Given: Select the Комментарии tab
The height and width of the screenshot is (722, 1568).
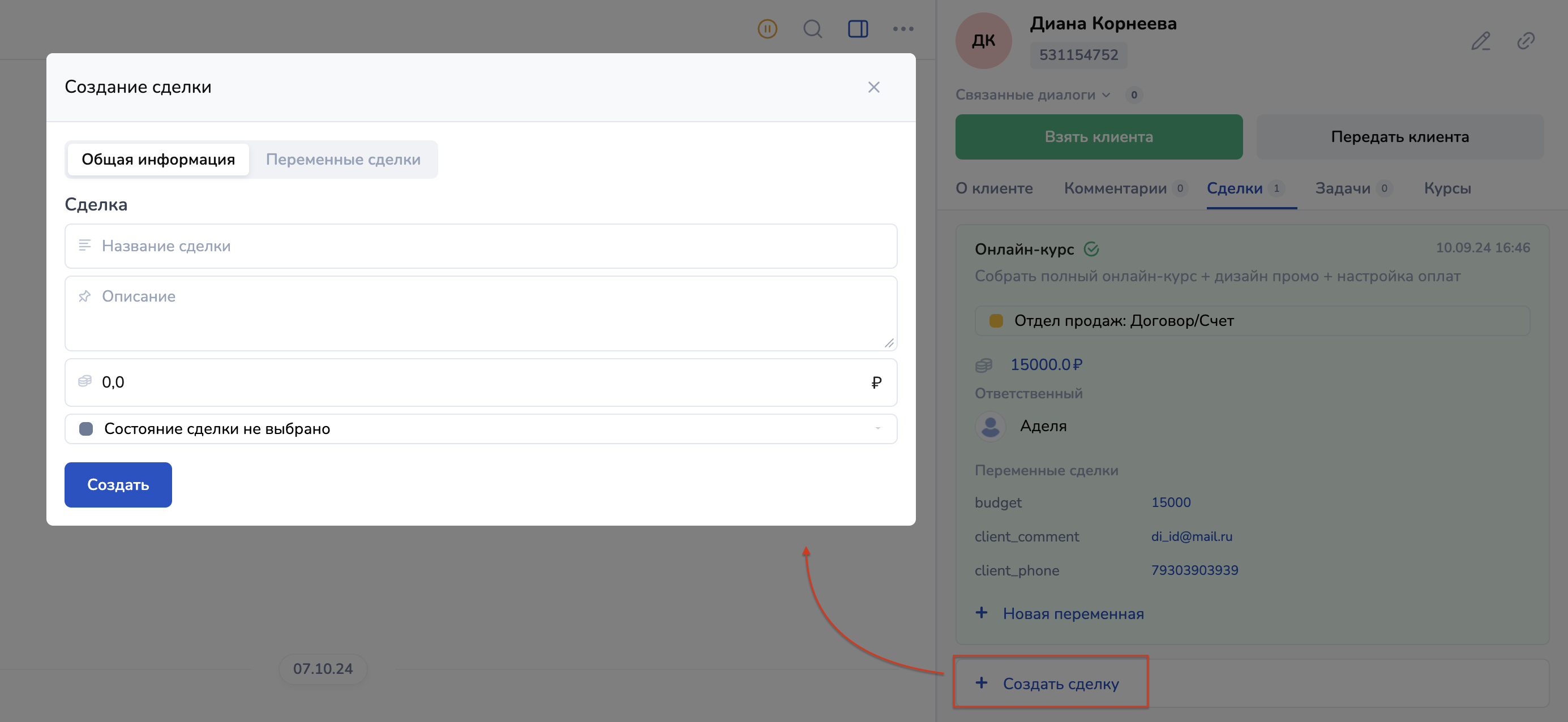Looking at the screenshot, I should 1115,188.
